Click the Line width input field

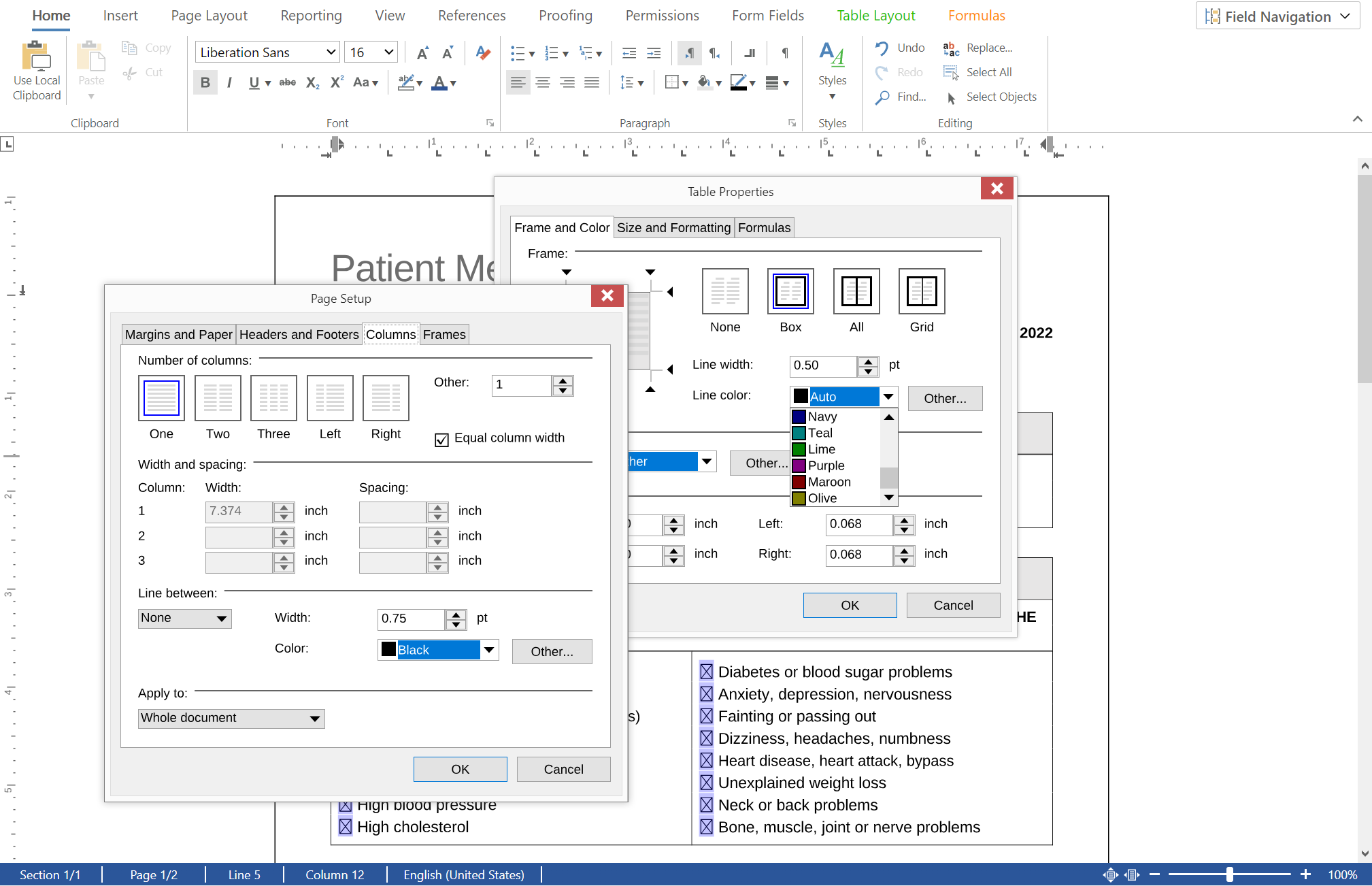pos(823,365)
